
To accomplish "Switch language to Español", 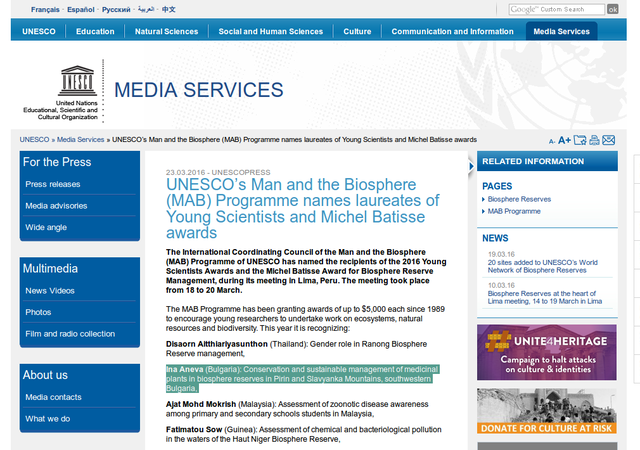I will coord(80,9).
